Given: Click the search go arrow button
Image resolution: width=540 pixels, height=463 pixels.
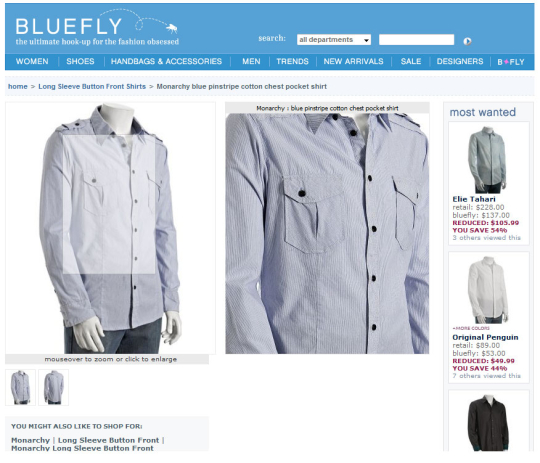Looking at the screenshot, I should (467, 41).
